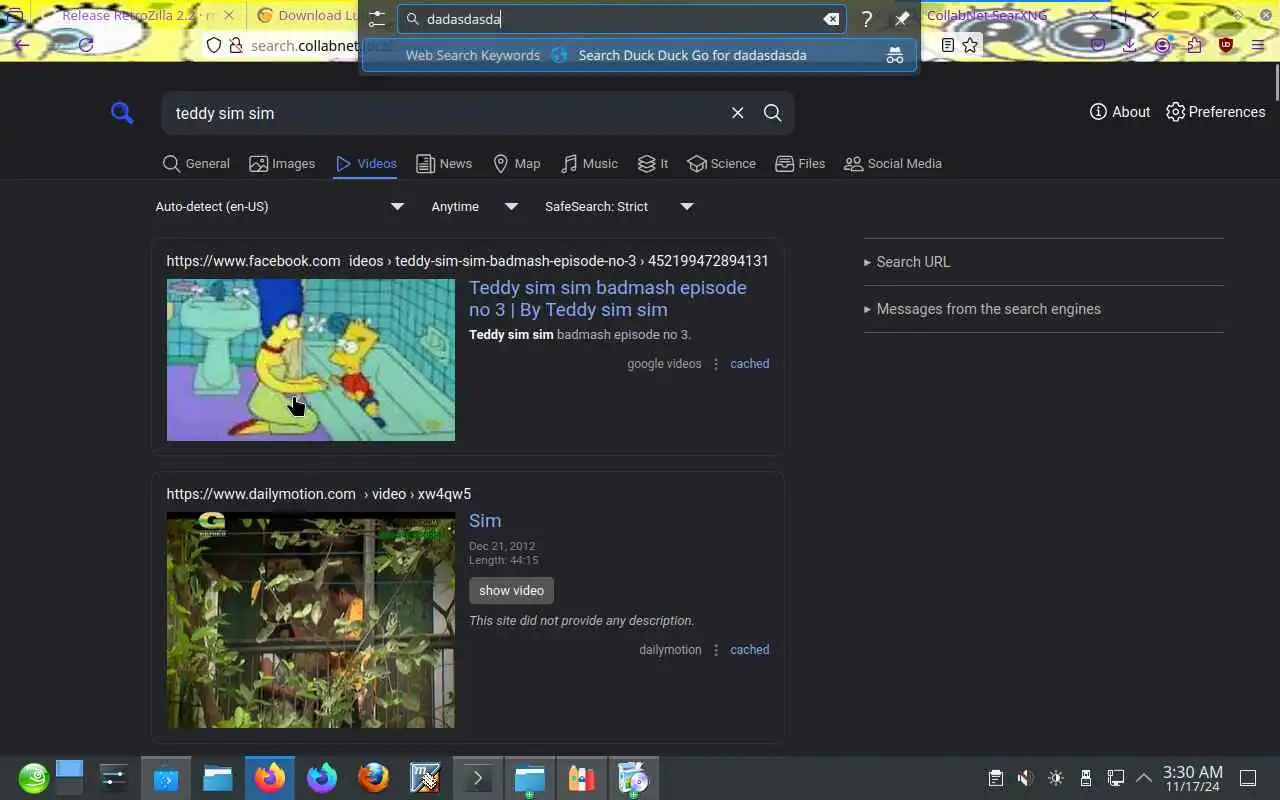Image resolution: width=1280 pixels, height=800 pixels.
Task: Open the volume control in system tray
Action: coord(1025,778)
